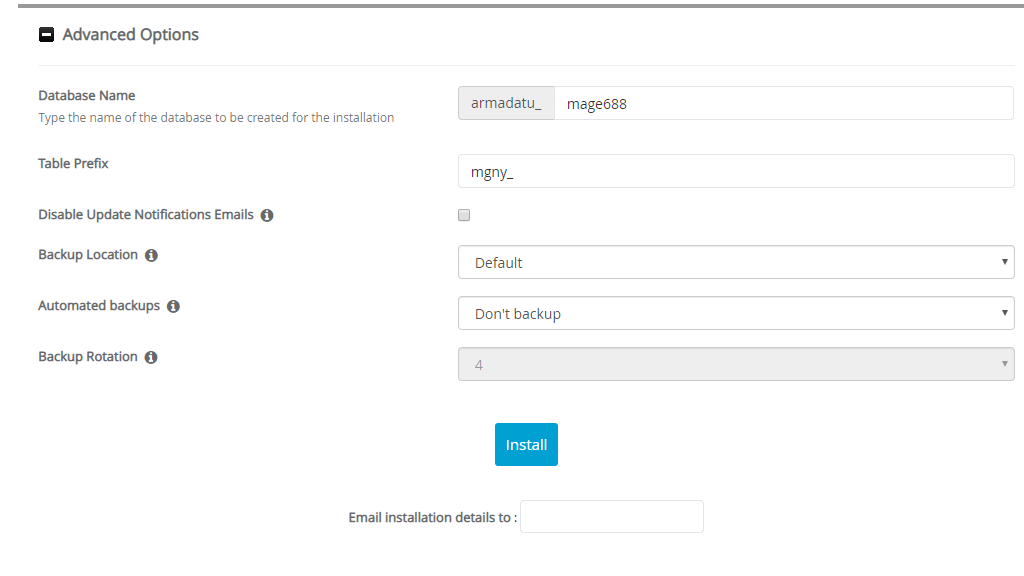Click the Automated backups label text
The width and height of the screenshot is (1024, 576).
coord(99,306)
